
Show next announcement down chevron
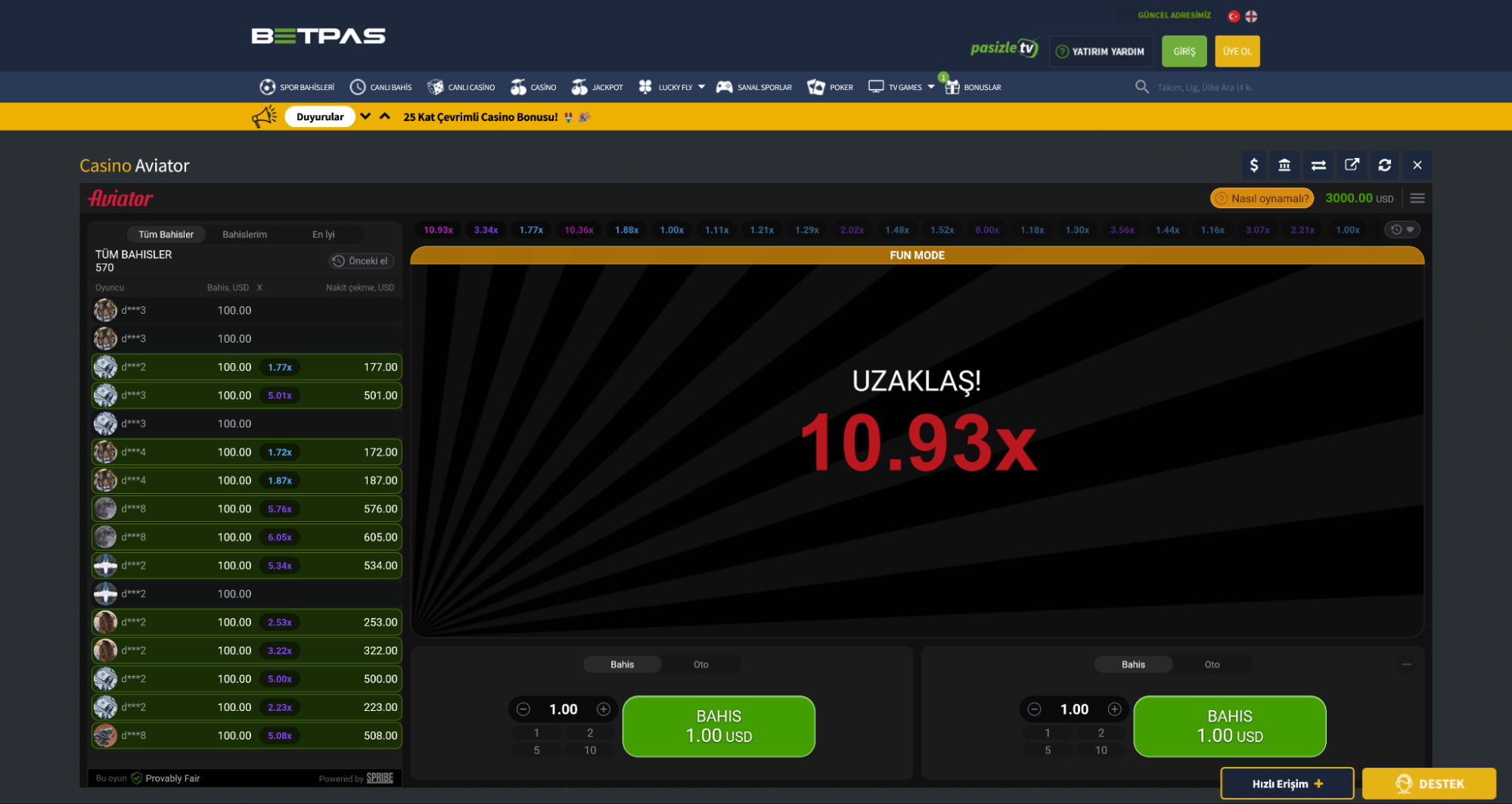366,116
